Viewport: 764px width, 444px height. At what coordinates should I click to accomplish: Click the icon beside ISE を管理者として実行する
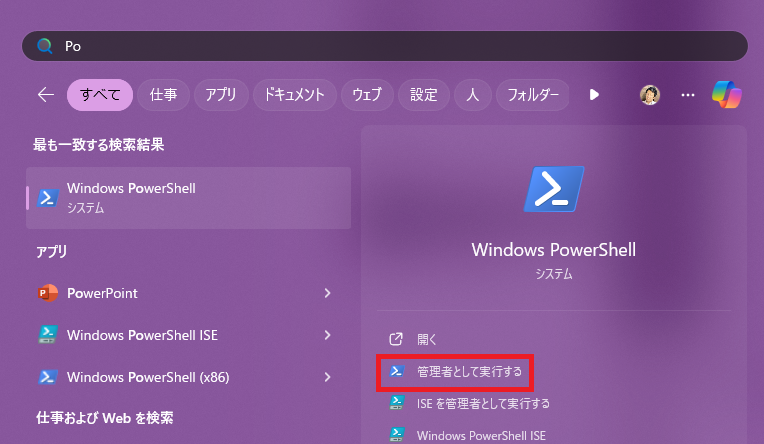tap(397, 403)
